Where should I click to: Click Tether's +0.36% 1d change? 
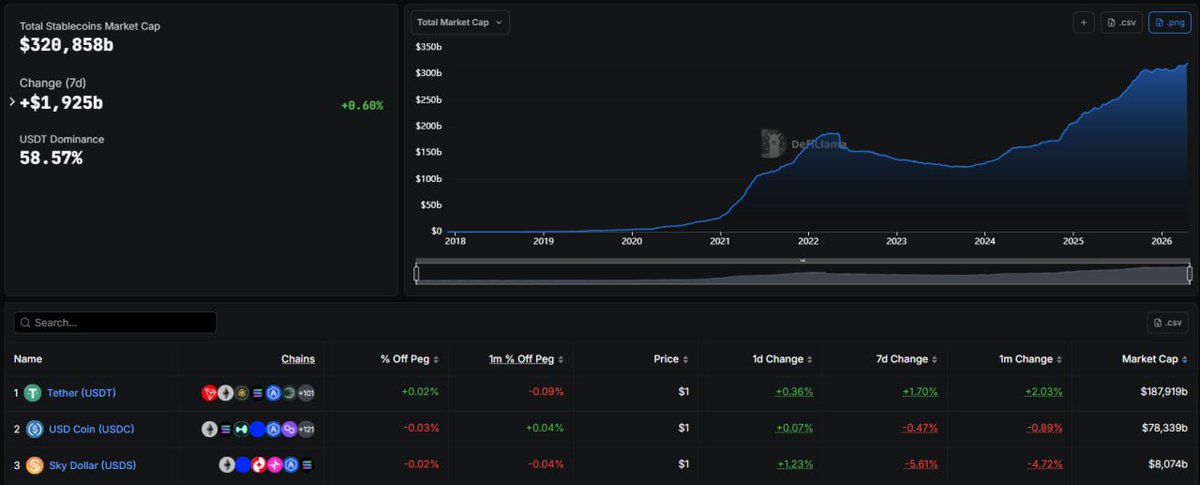(794, 392)
